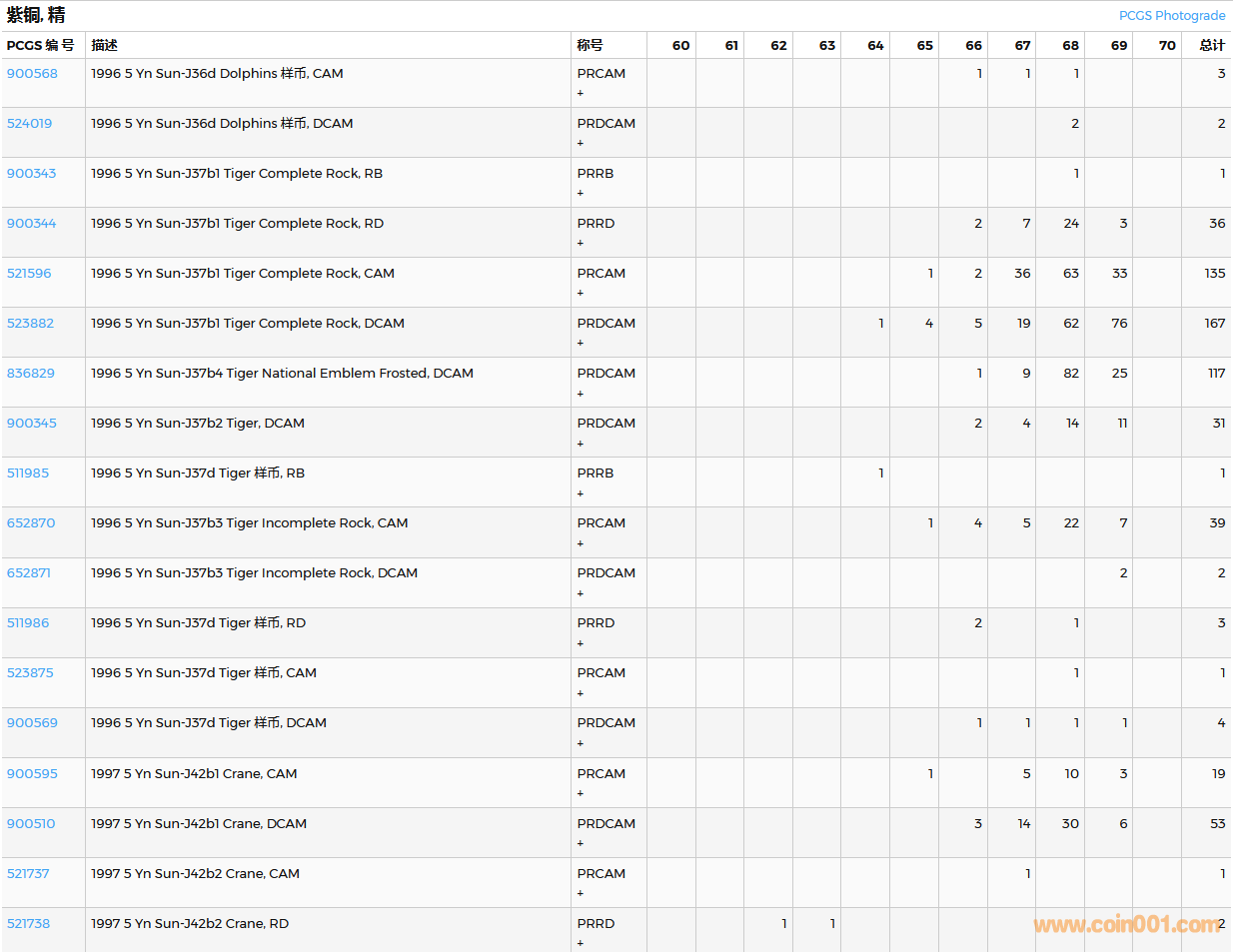Open PCGS number 900568 link
The image size is (1233, 952).
click(x=32, y=74)
